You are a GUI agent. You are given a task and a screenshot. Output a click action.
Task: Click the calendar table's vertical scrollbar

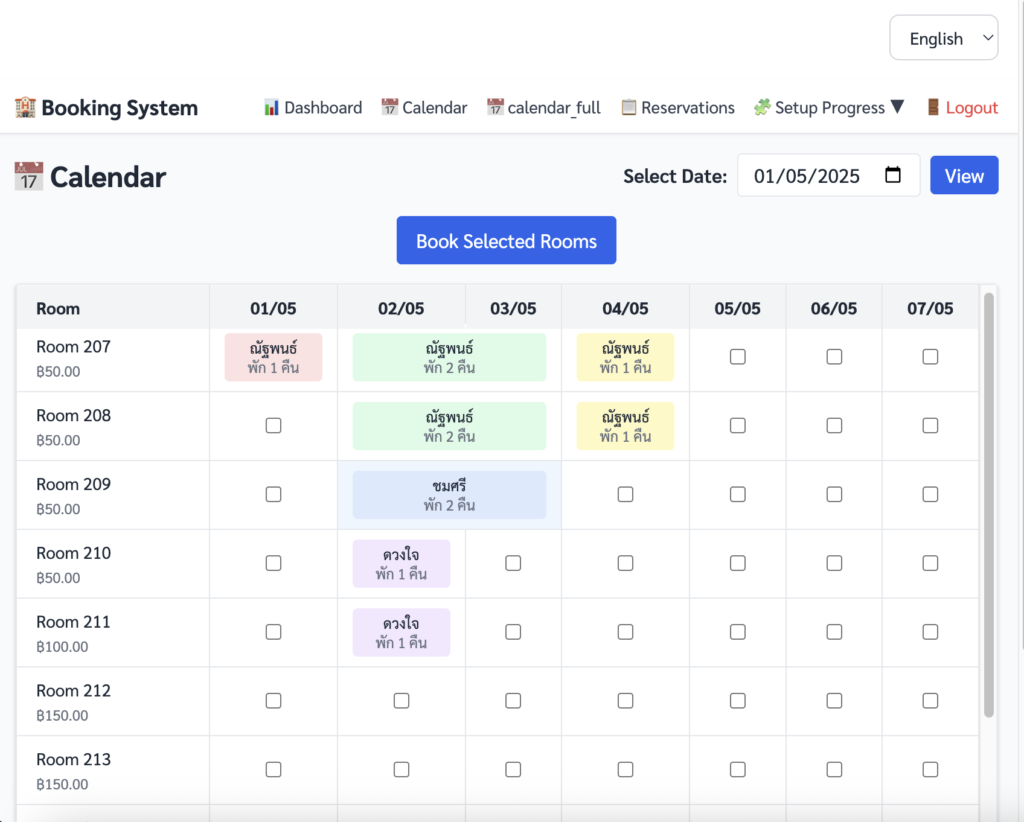989,505
